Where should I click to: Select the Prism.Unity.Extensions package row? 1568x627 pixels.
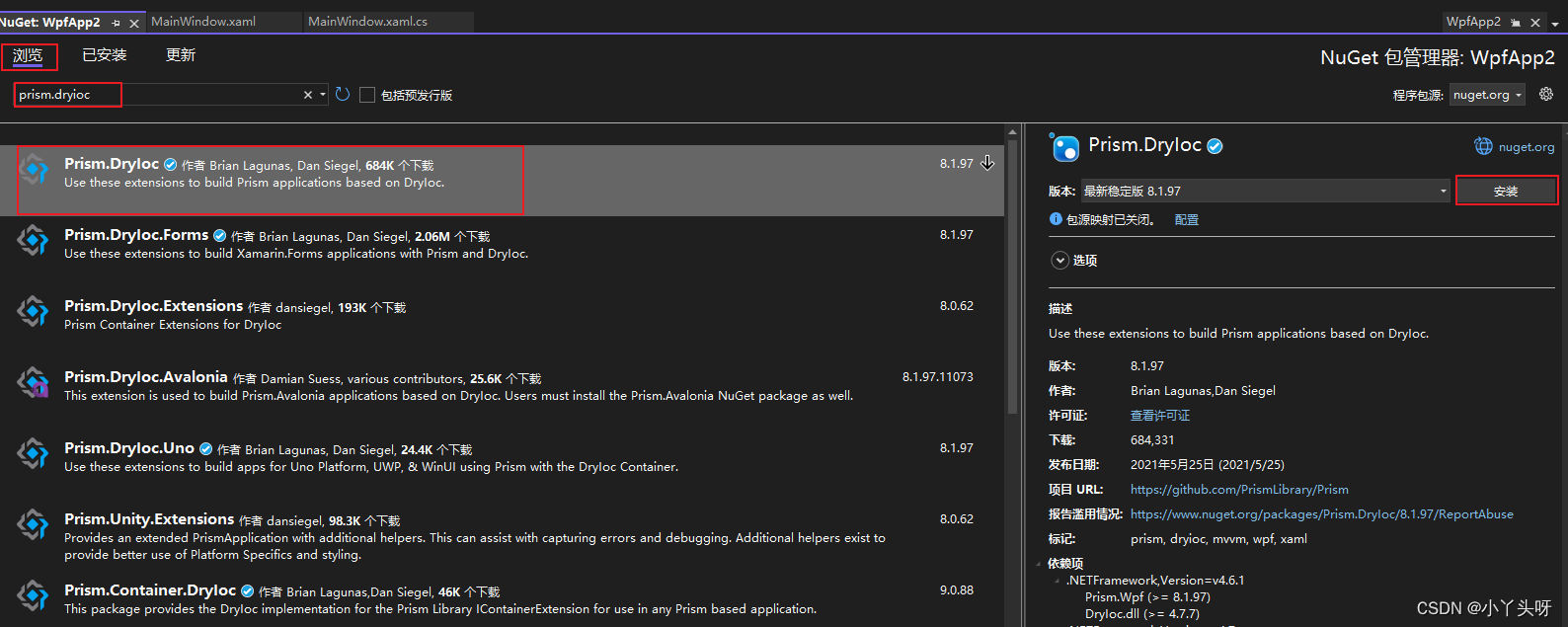pyautogui.click(x=502, y=536)
